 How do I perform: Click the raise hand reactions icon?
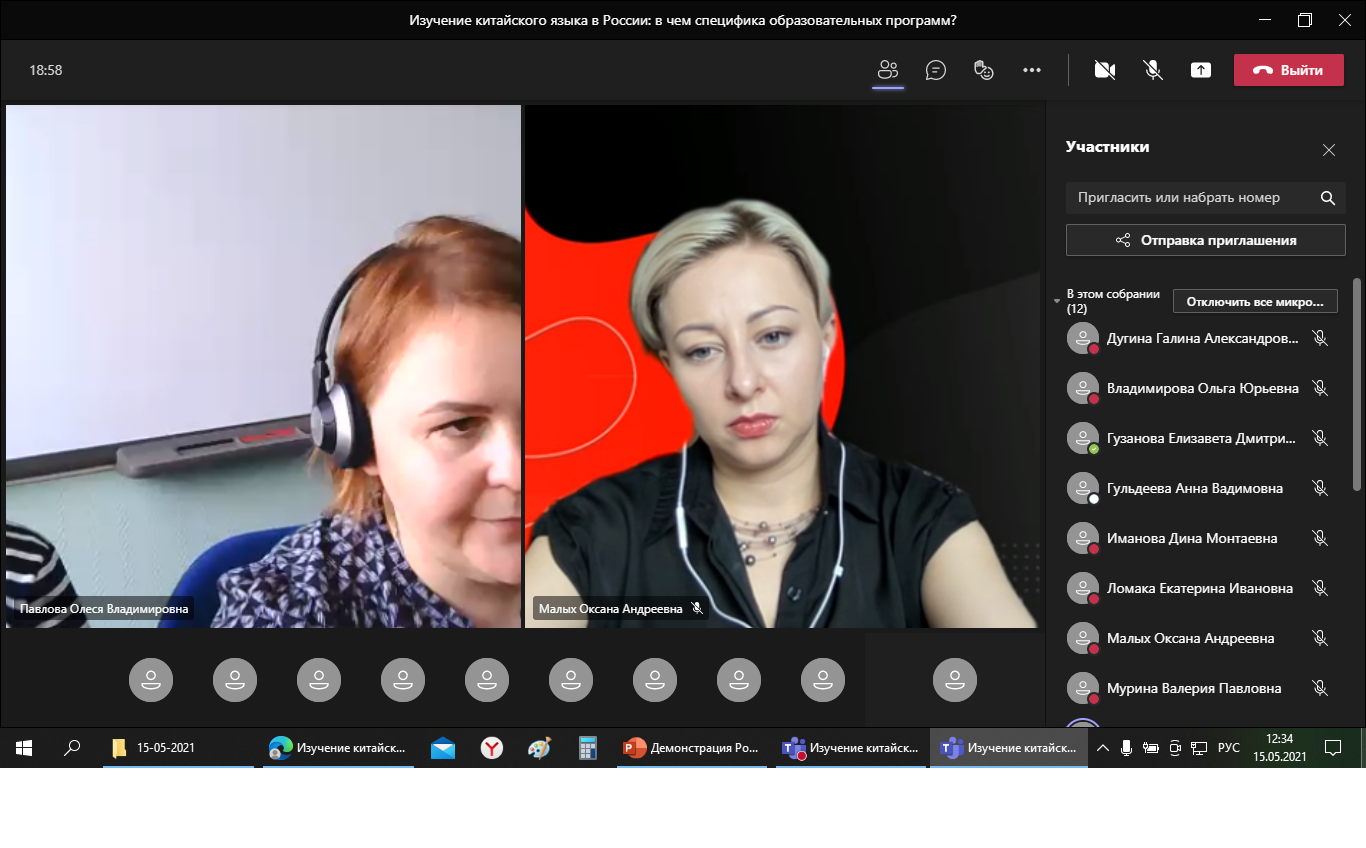click(984, 70)
